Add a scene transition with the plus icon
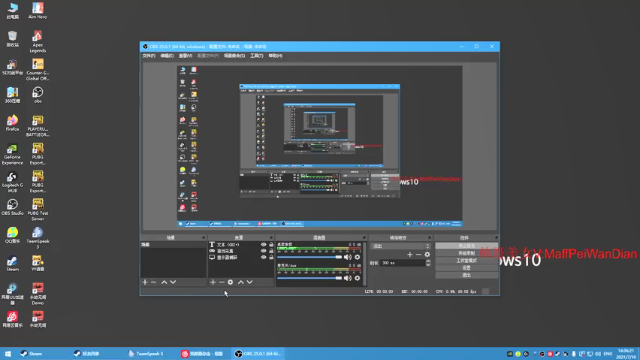Image resolution: width=640 pixels, height=360 pixels. (410, 254)
